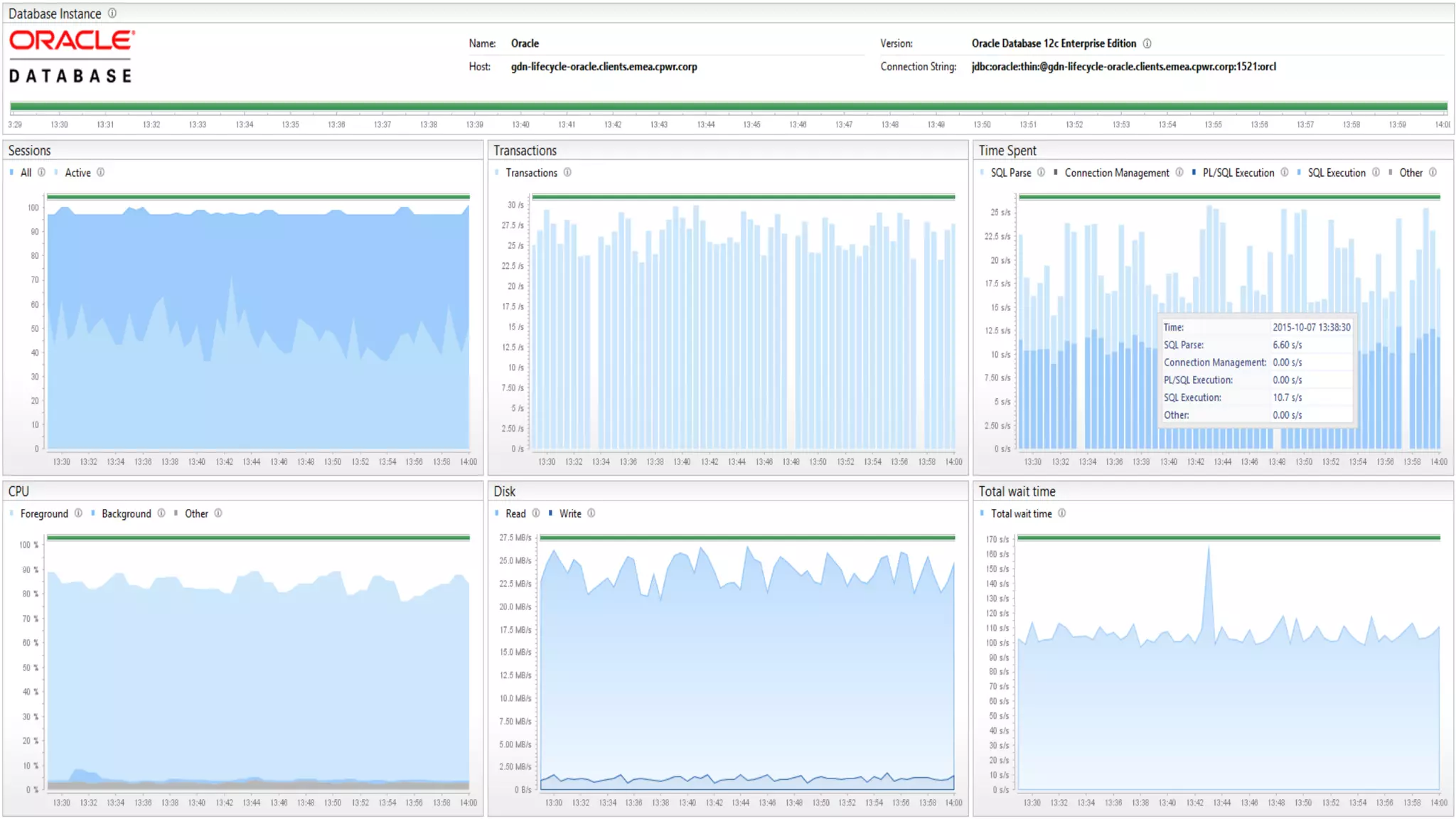Image resolution: width=1456 pixels, height=819 pixels.
Task: Click info icon next to Connection Management
Action: pyautogui.click(x=1179, y=173)
